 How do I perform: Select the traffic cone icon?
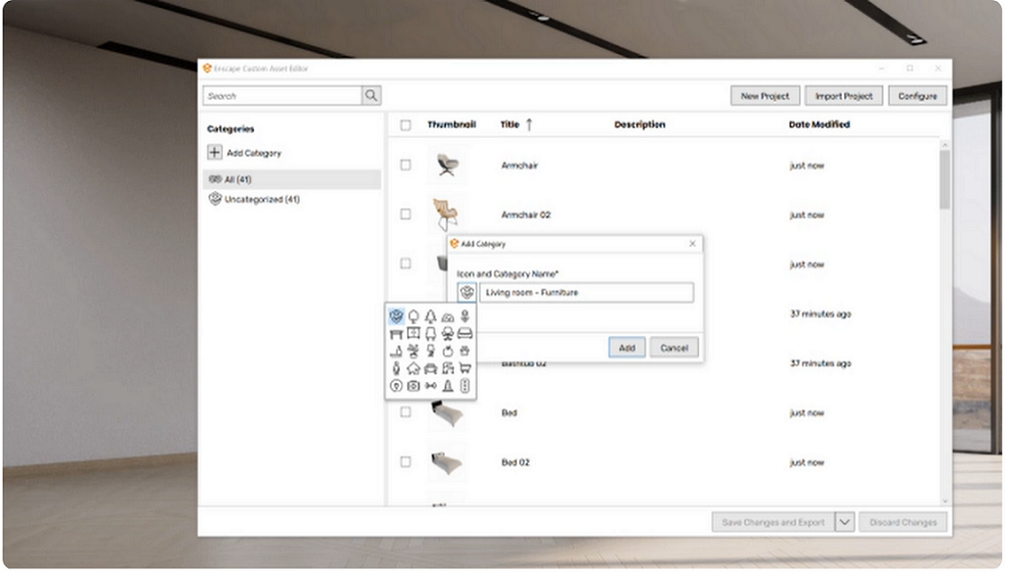448,385
